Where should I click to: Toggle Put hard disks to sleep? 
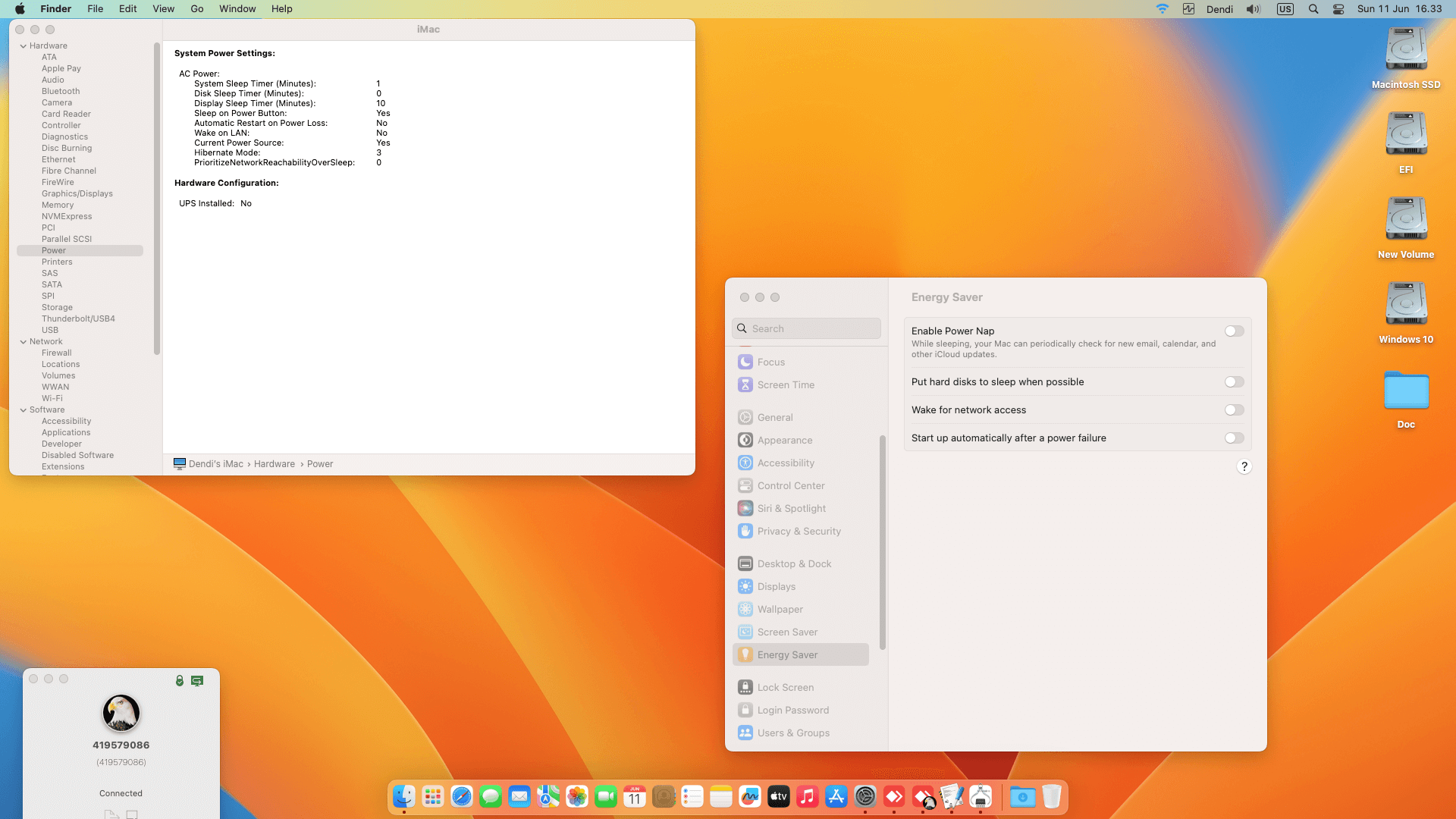pyautogui.click(x=1235, y=381)
